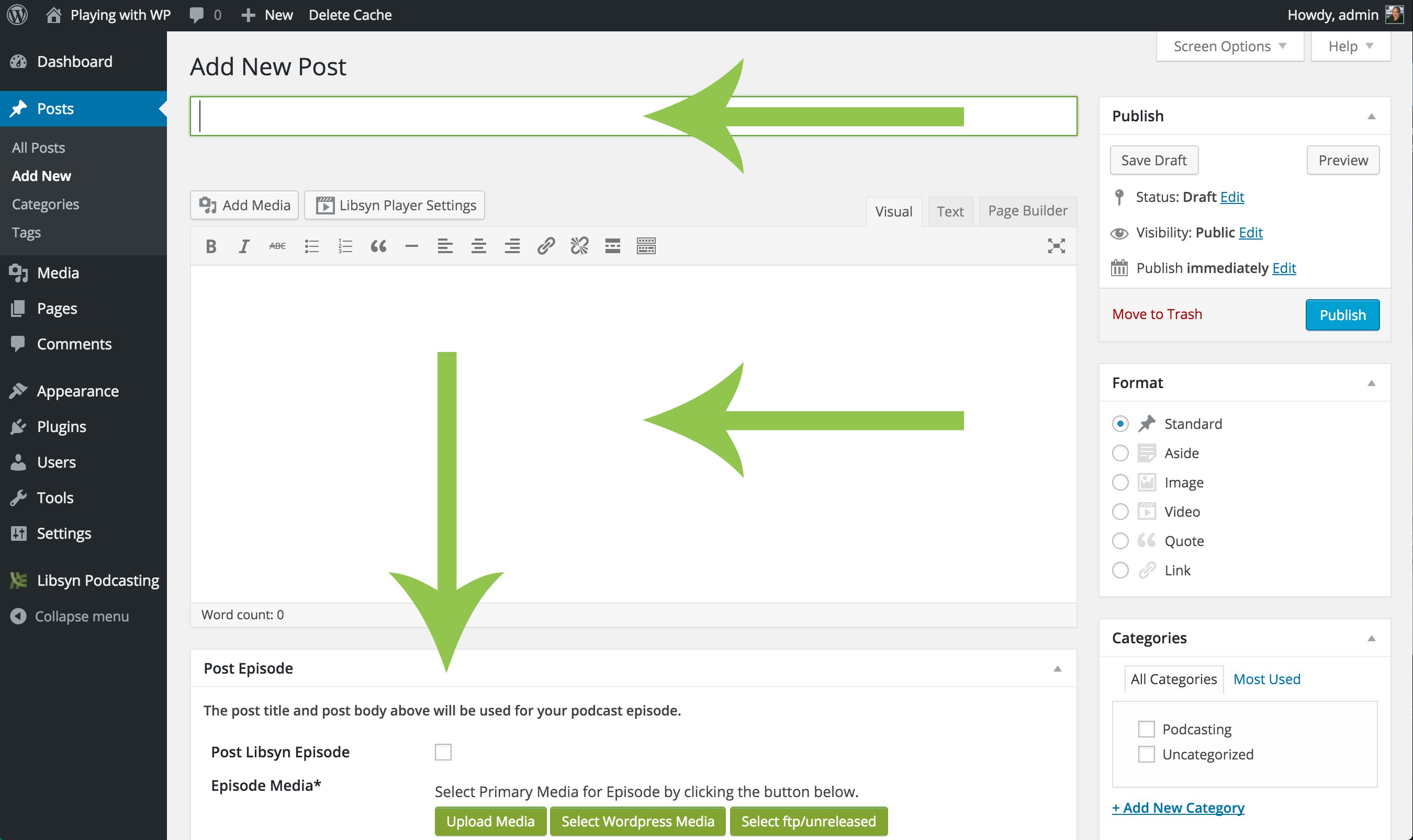The width and height of the screenshot is (1413, 840).
Task: Collapse the admin sidebar menu
Action: coord(69,616)
